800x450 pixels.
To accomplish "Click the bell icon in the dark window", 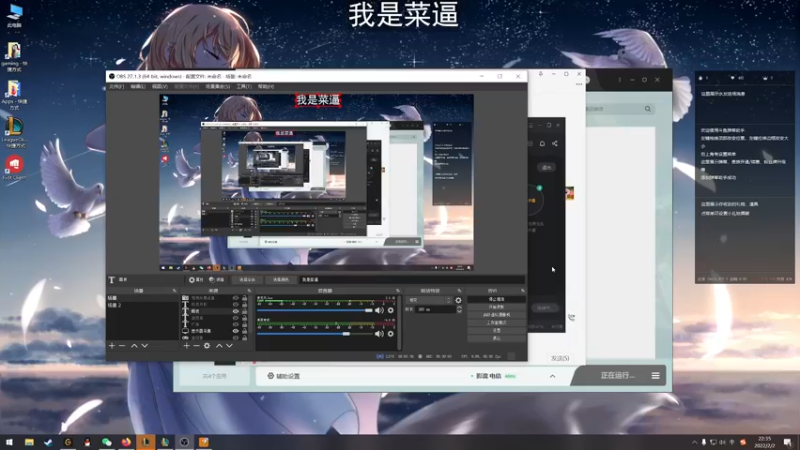I will [542, 144].
